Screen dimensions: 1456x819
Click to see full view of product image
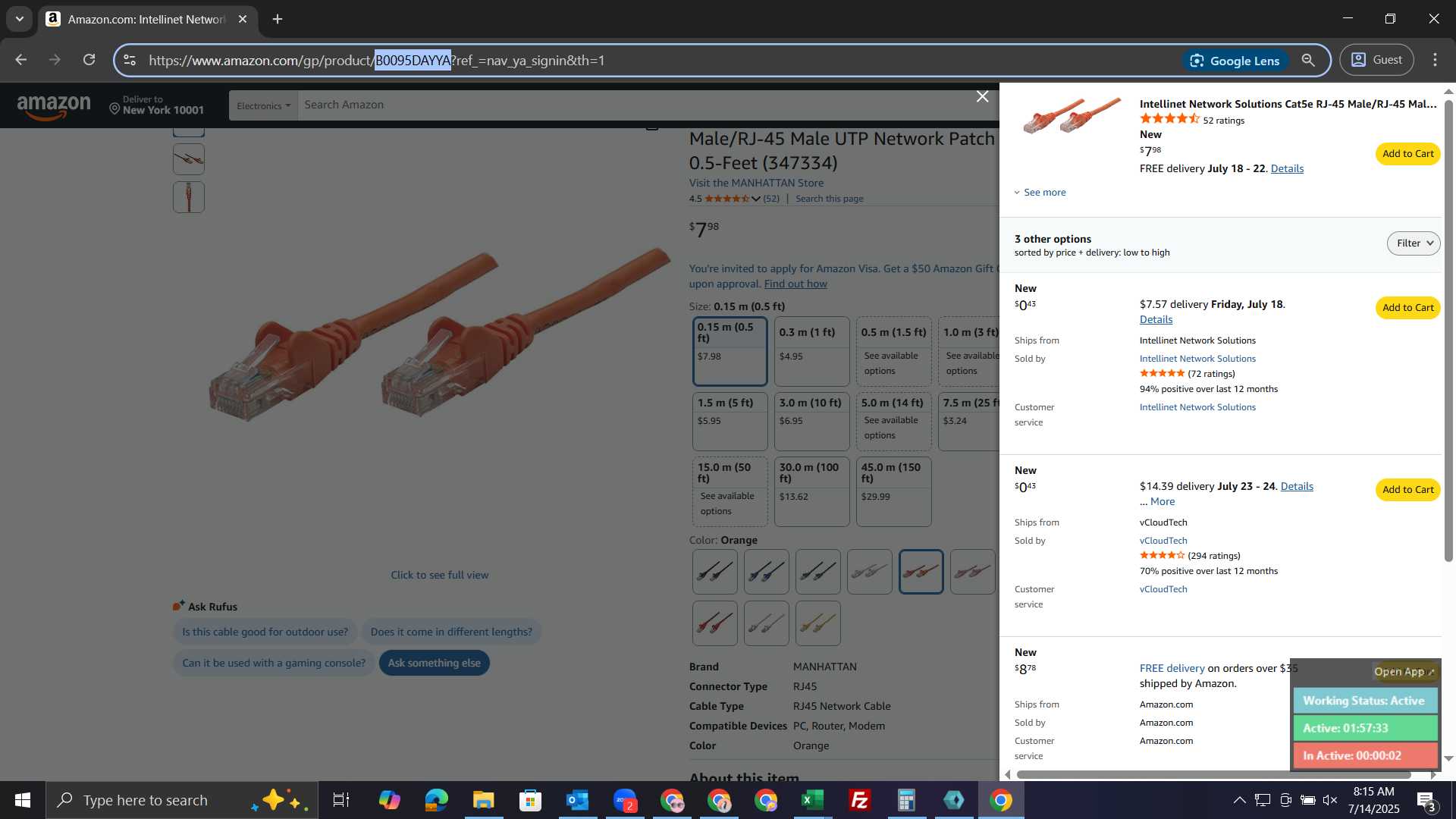[x=439, y=575]
